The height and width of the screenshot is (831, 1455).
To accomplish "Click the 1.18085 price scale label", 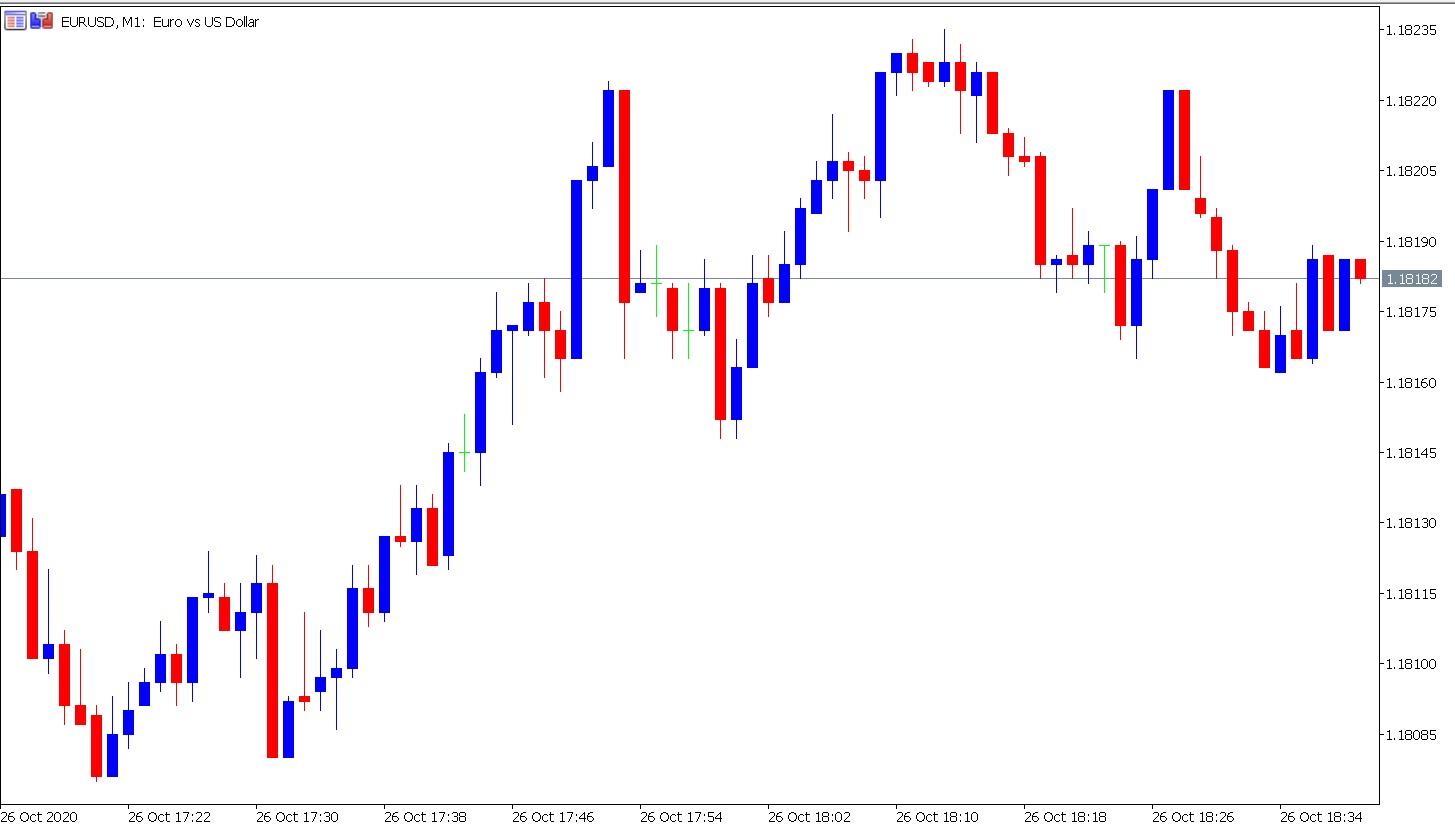I will coord(1411,735).
